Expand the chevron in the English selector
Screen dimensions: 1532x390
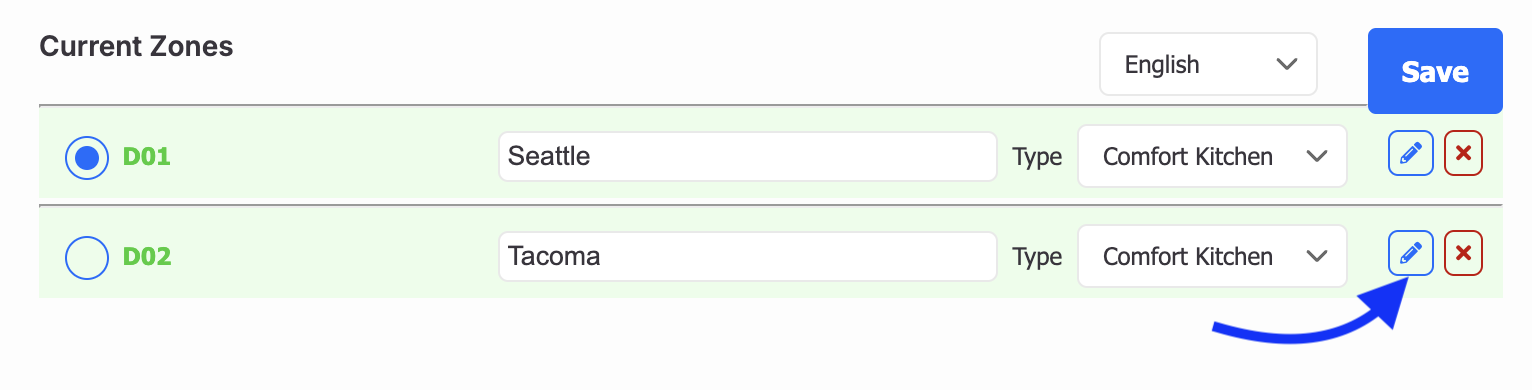(1287, 65)
